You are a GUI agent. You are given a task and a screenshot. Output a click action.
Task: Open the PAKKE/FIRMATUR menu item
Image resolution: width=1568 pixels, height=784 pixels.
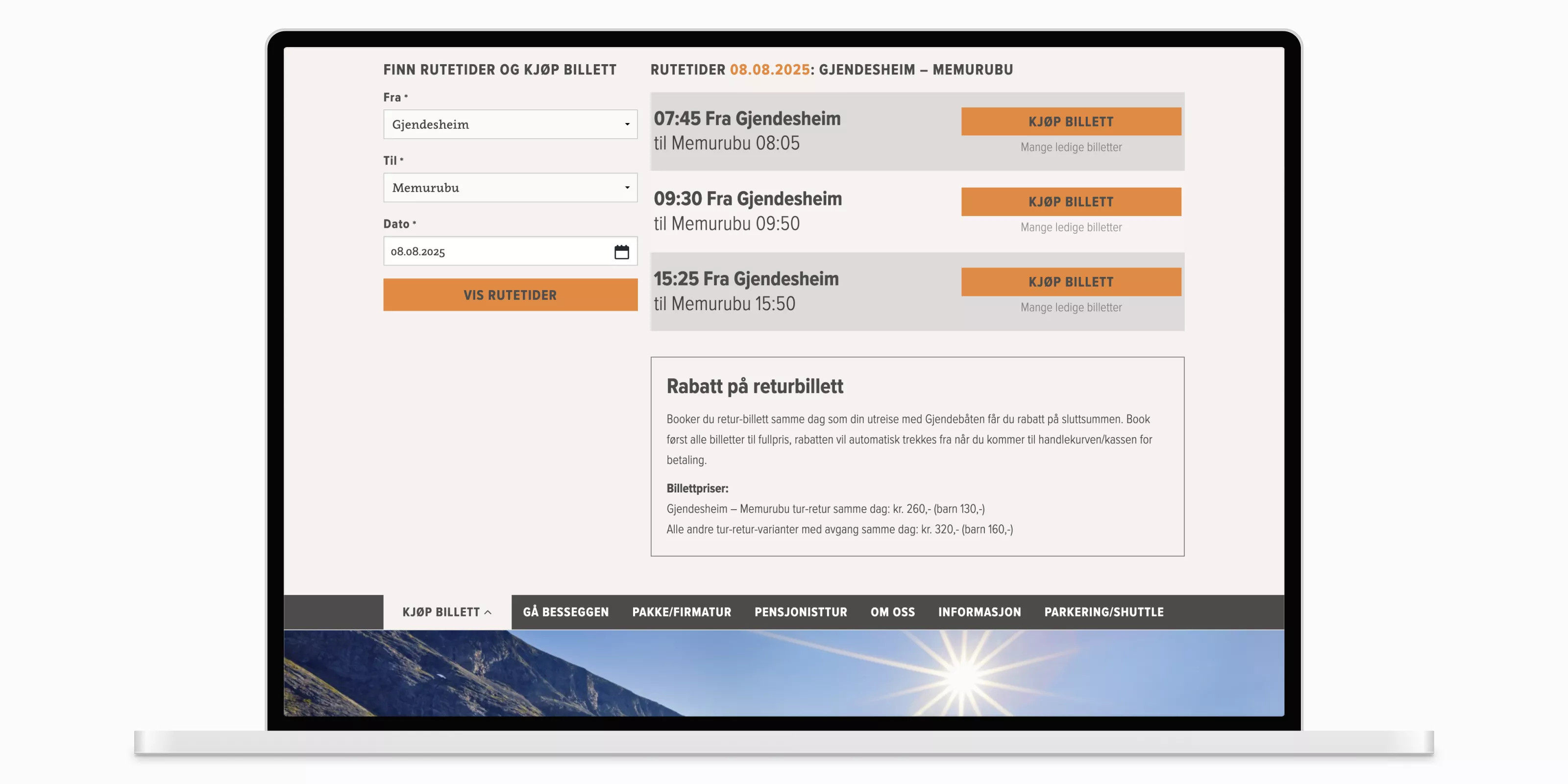(x=681, y=612)
